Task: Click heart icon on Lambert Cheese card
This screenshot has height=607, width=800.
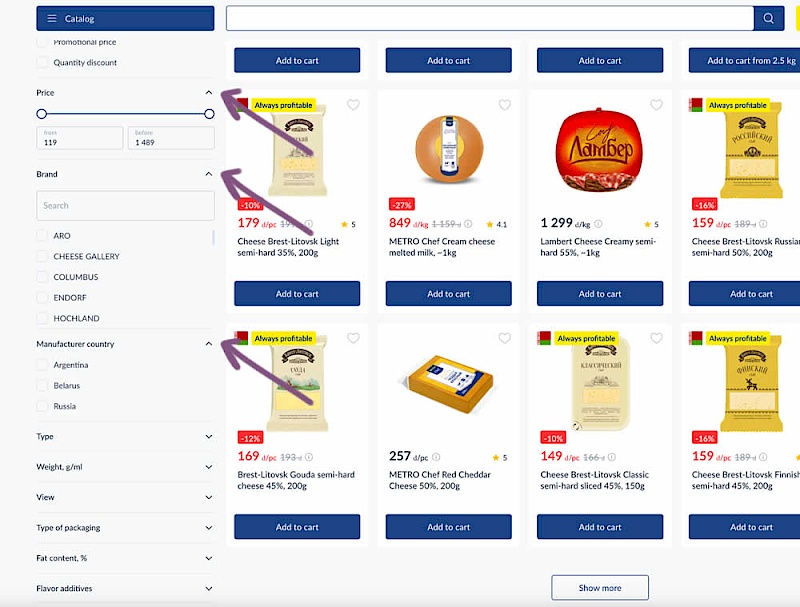Action: (656, 105)
